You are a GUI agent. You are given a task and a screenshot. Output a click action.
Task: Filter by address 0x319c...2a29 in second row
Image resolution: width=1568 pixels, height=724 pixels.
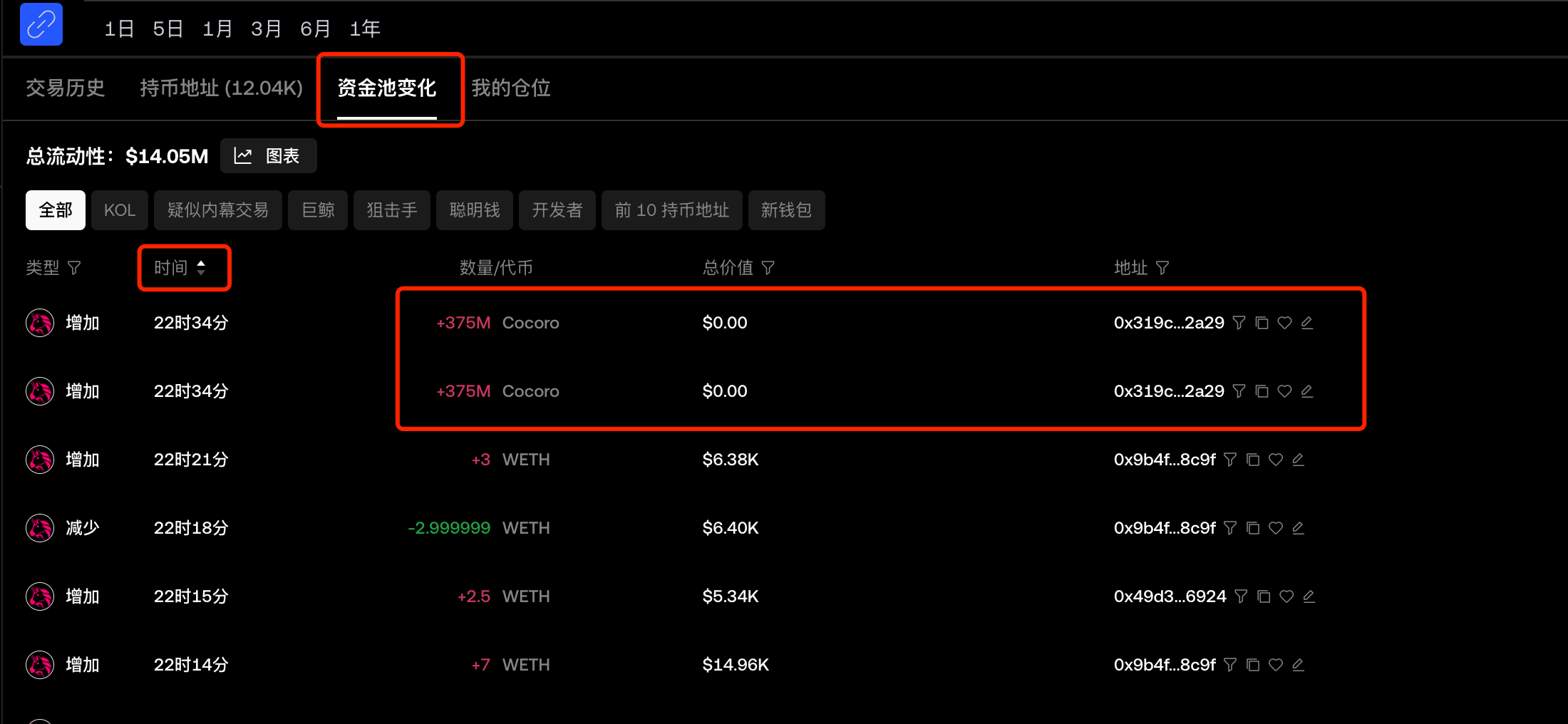[x=1239, y=391]
